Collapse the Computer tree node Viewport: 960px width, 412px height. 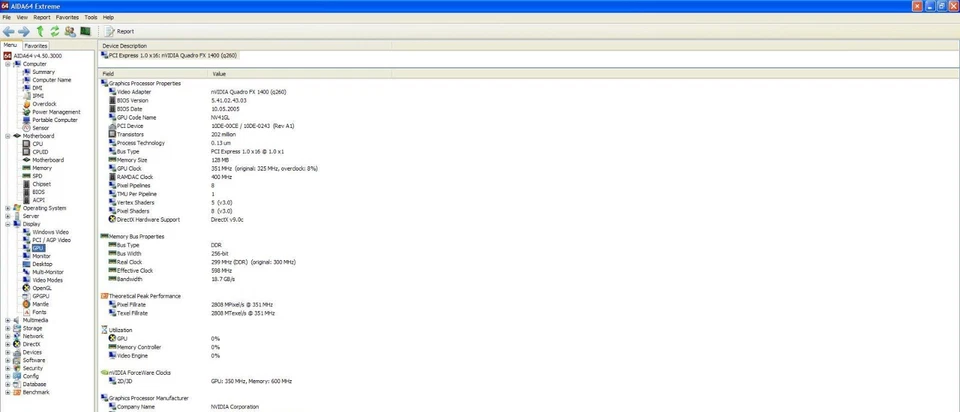point(8,64)
